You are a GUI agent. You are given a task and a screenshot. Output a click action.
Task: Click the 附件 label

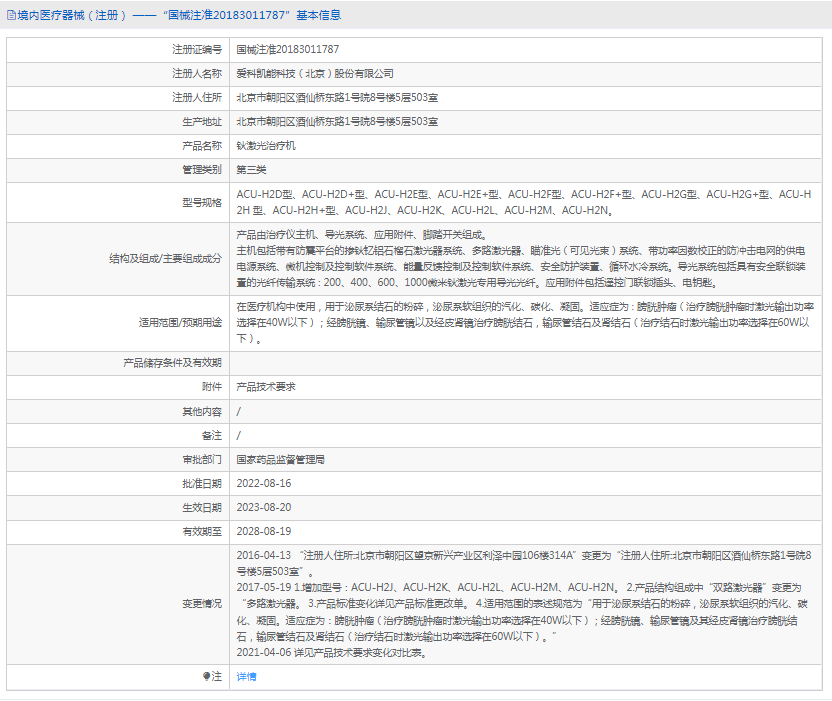(212, 387)
